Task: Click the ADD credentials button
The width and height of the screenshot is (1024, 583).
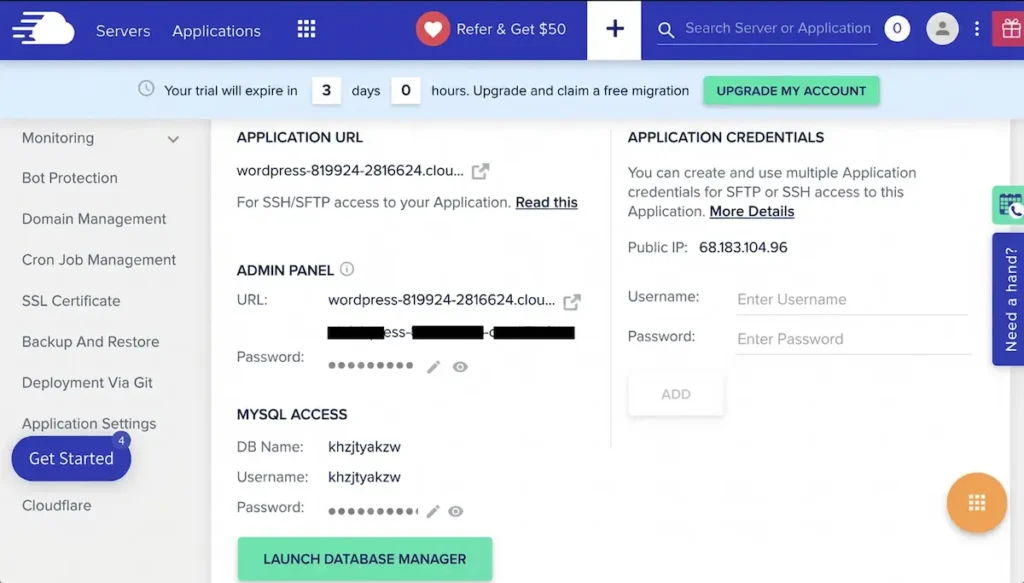Action: (x=675, y=394)
